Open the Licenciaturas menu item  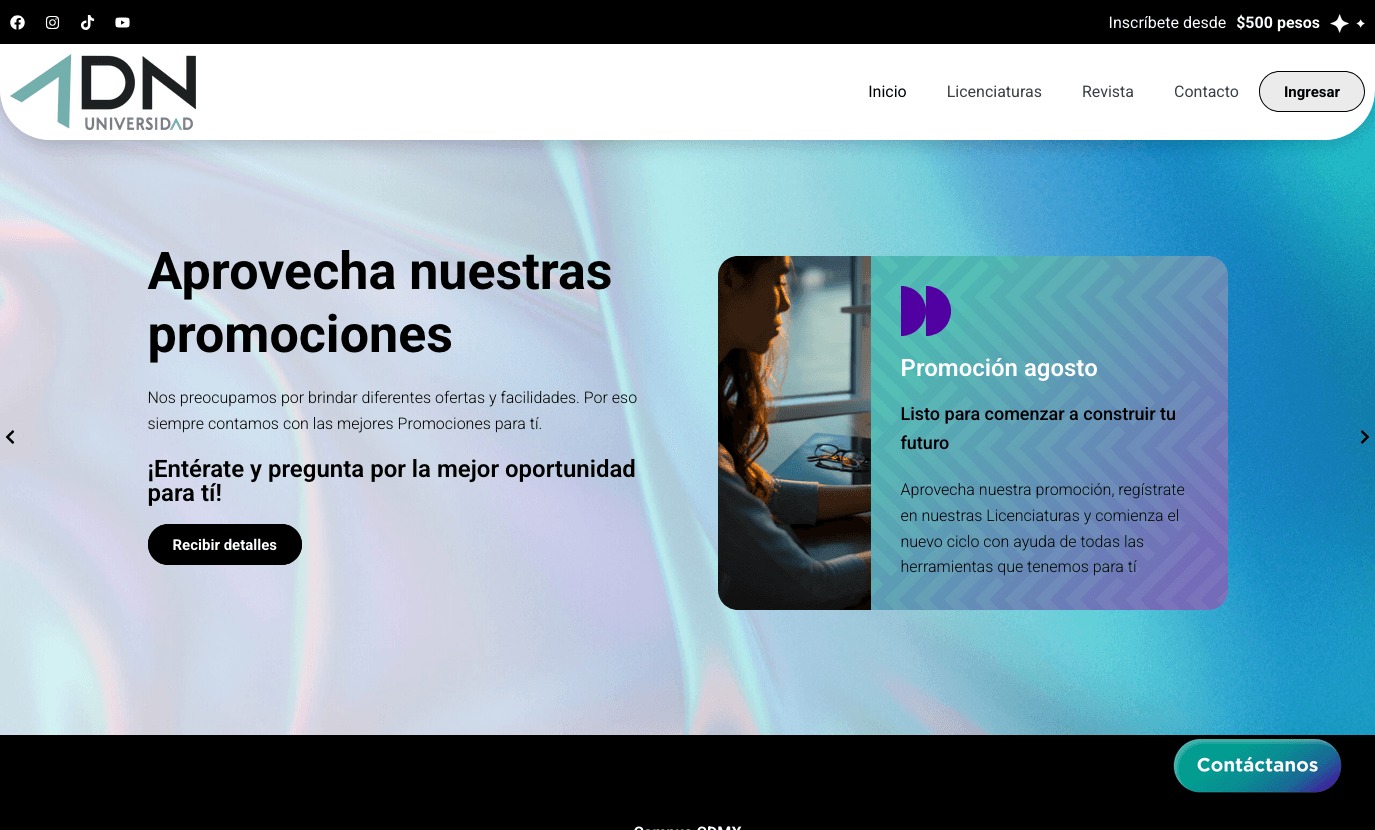[994, 92]
